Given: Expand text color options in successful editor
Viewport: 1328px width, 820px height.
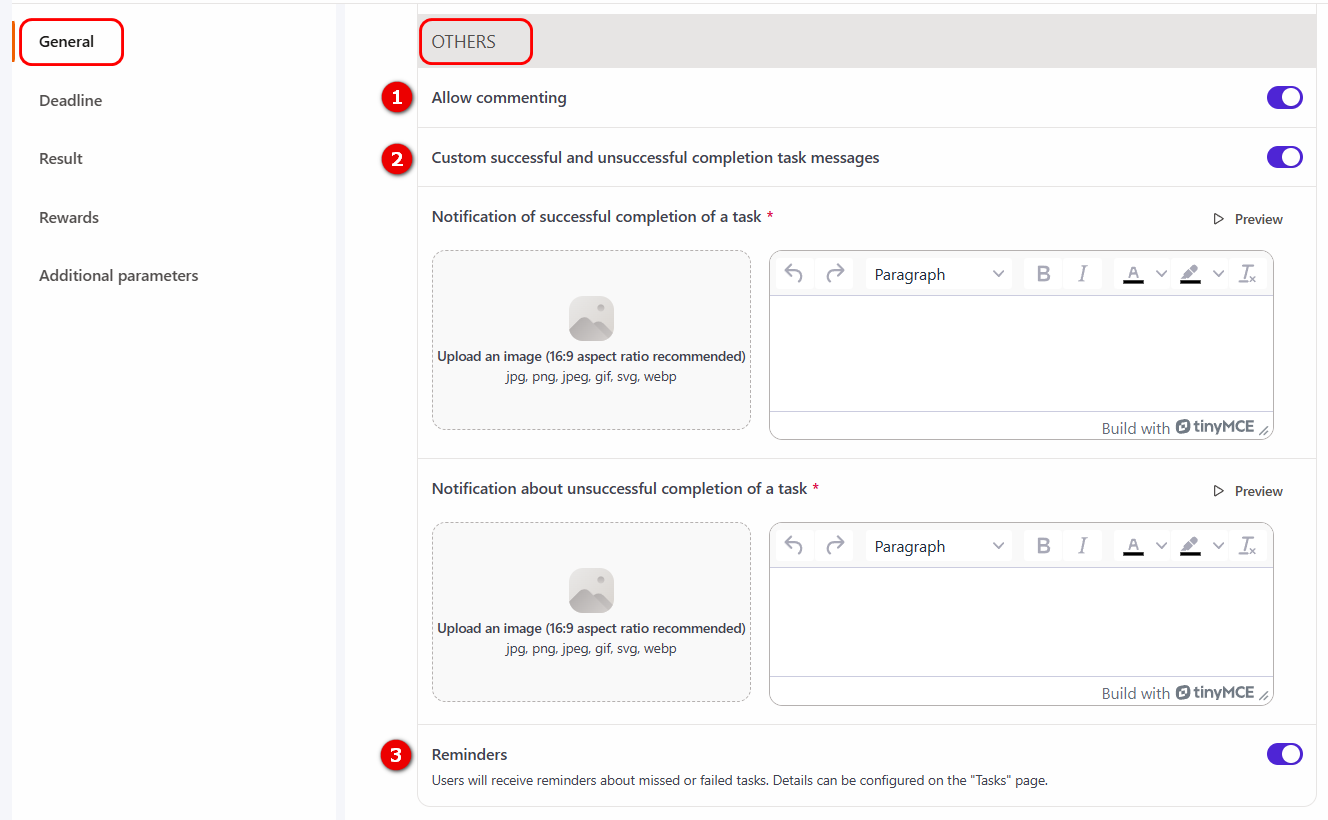Looking at the screenshot, I should point(1161,274).
